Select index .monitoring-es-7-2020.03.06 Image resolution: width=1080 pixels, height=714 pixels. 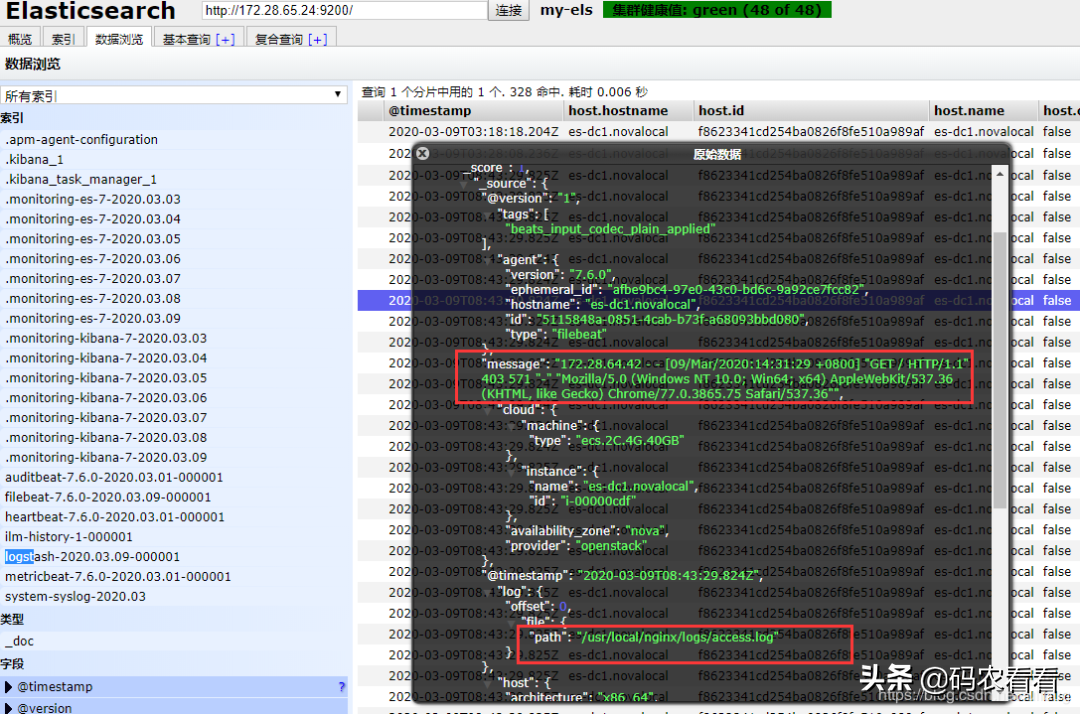pyautogui.click(x=93, y=259)
